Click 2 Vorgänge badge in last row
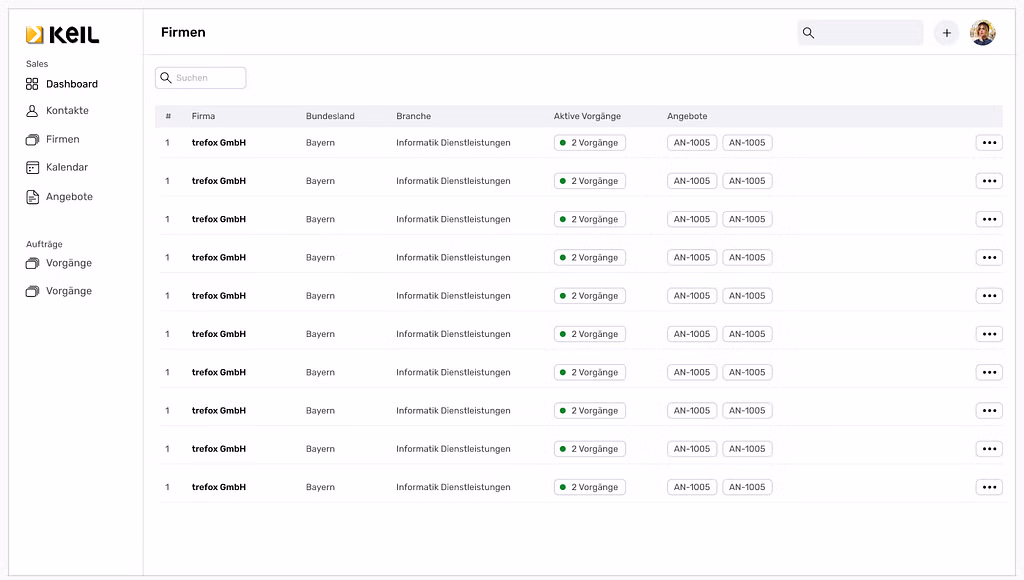 click(x=590, y=487)
